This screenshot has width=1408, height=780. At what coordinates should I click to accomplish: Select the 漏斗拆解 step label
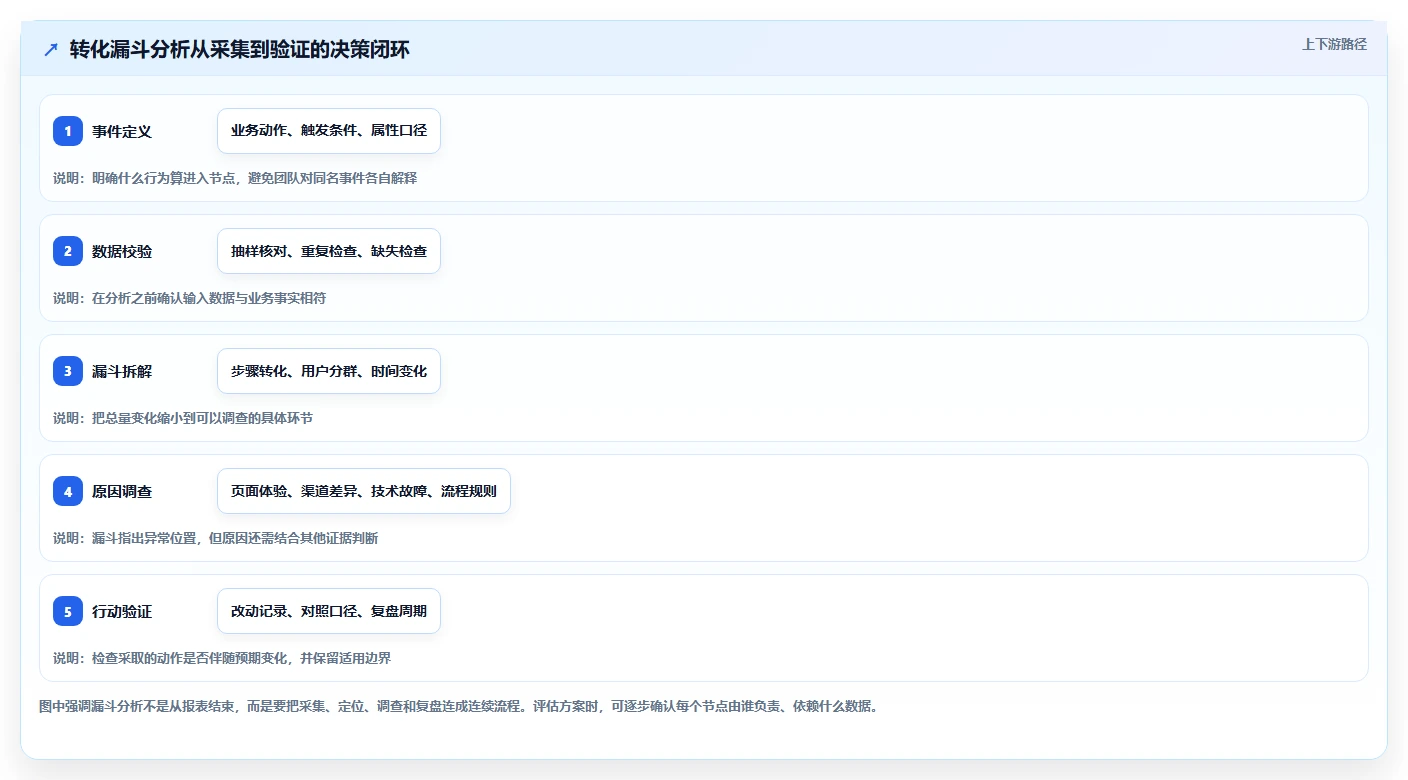click(122, 371)
